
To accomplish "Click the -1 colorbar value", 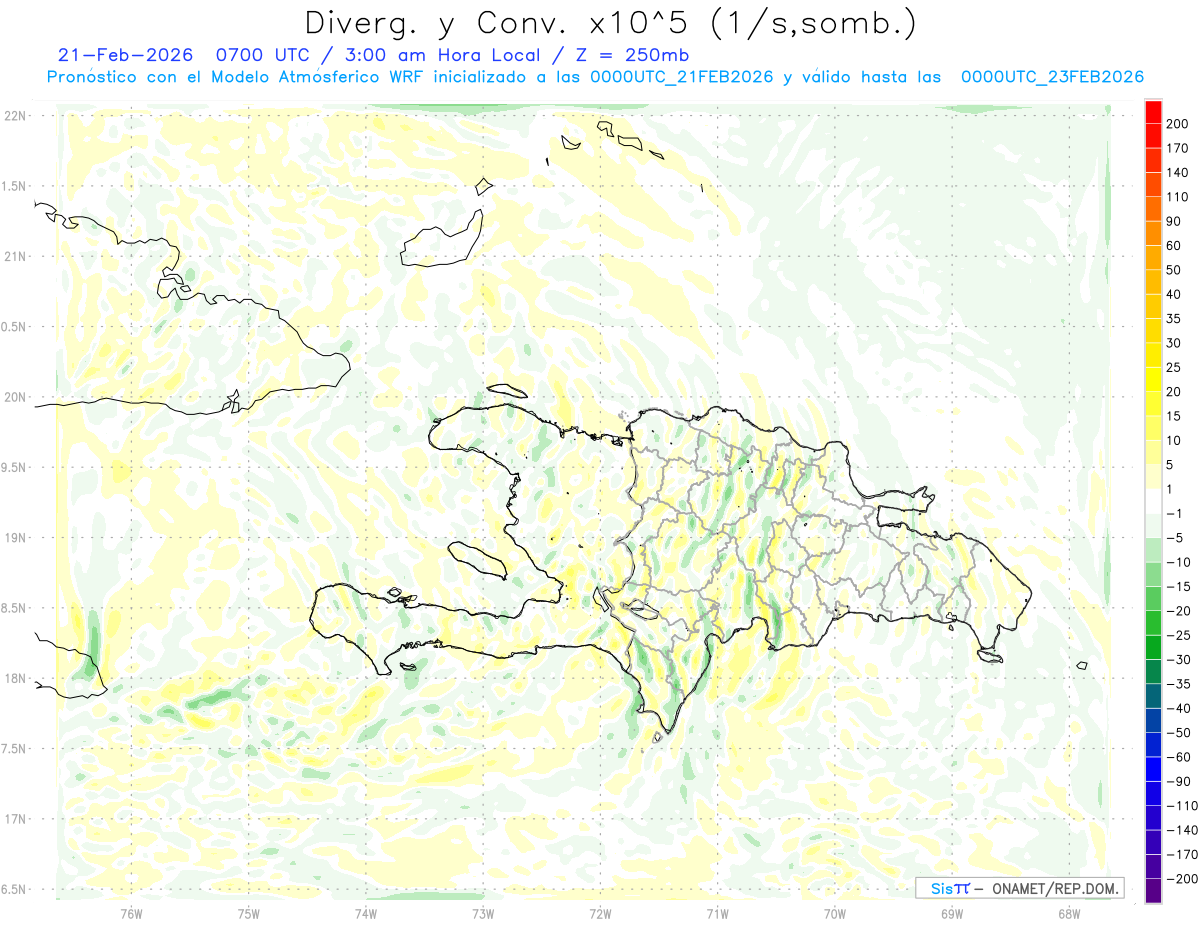I will 1174,514.
